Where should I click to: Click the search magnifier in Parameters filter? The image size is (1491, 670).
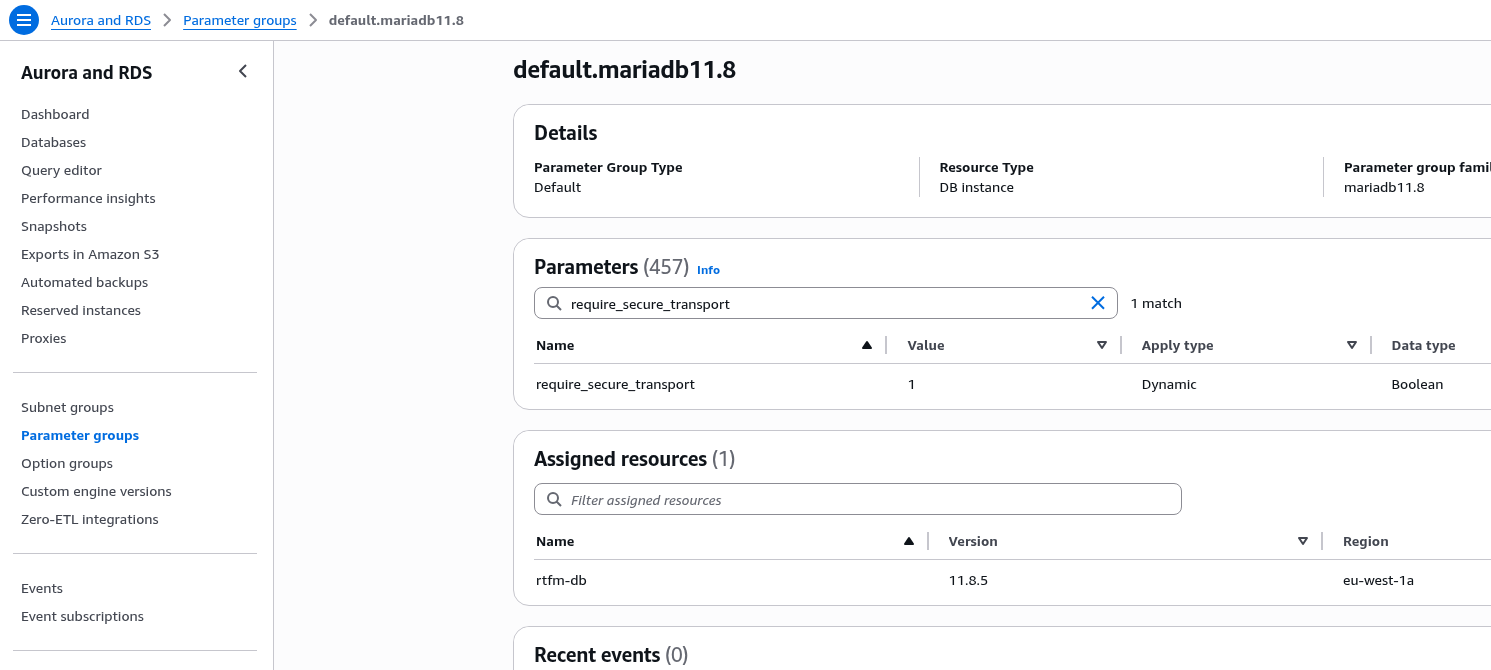pyautogui.click(x=554, y=303)
